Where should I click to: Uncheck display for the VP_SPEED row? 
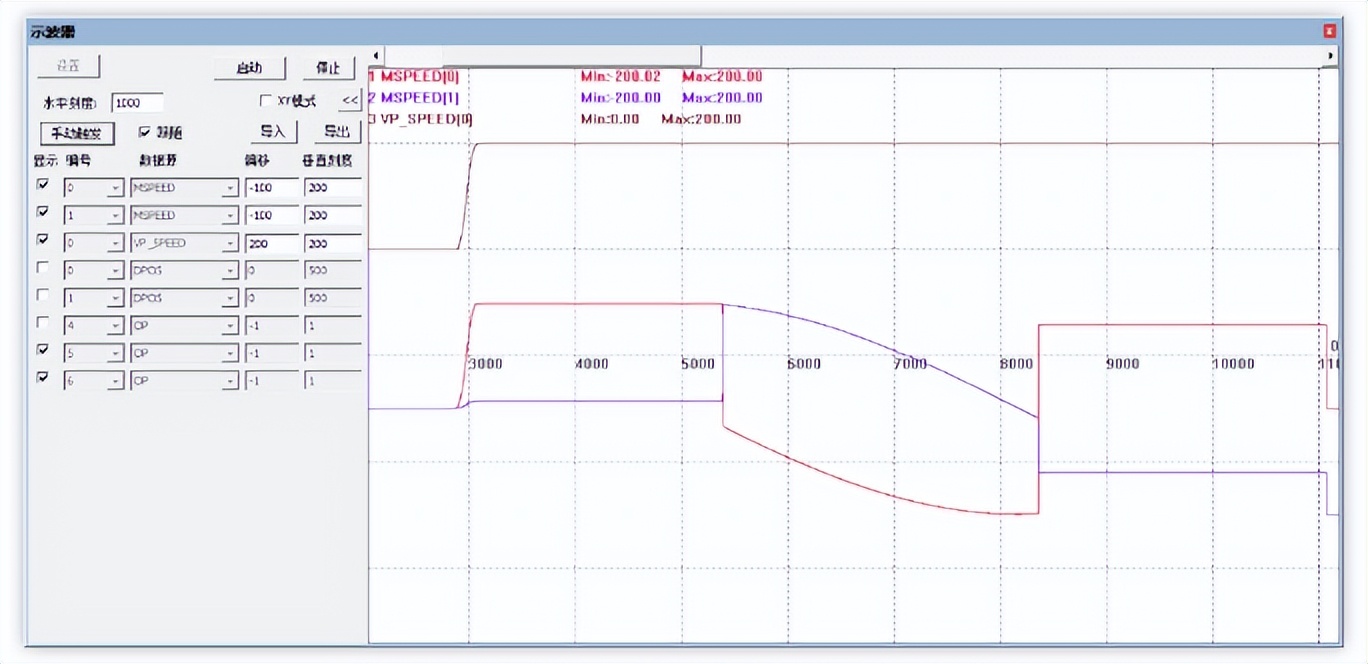(x=42, y=240)
